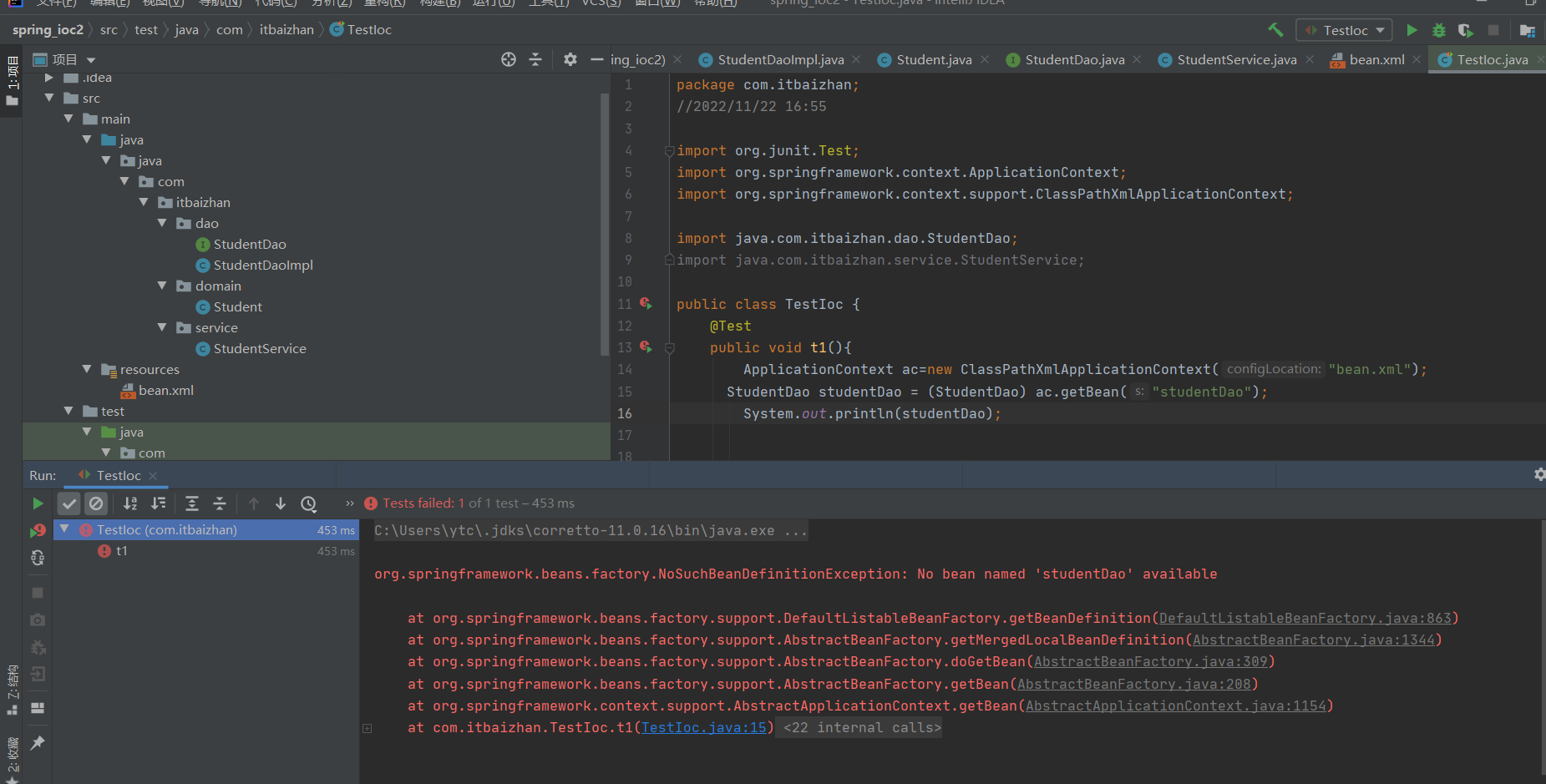Fold the import block at line 4
Viewport: 1546px width, 784px height.
click(x=669, y=151)
